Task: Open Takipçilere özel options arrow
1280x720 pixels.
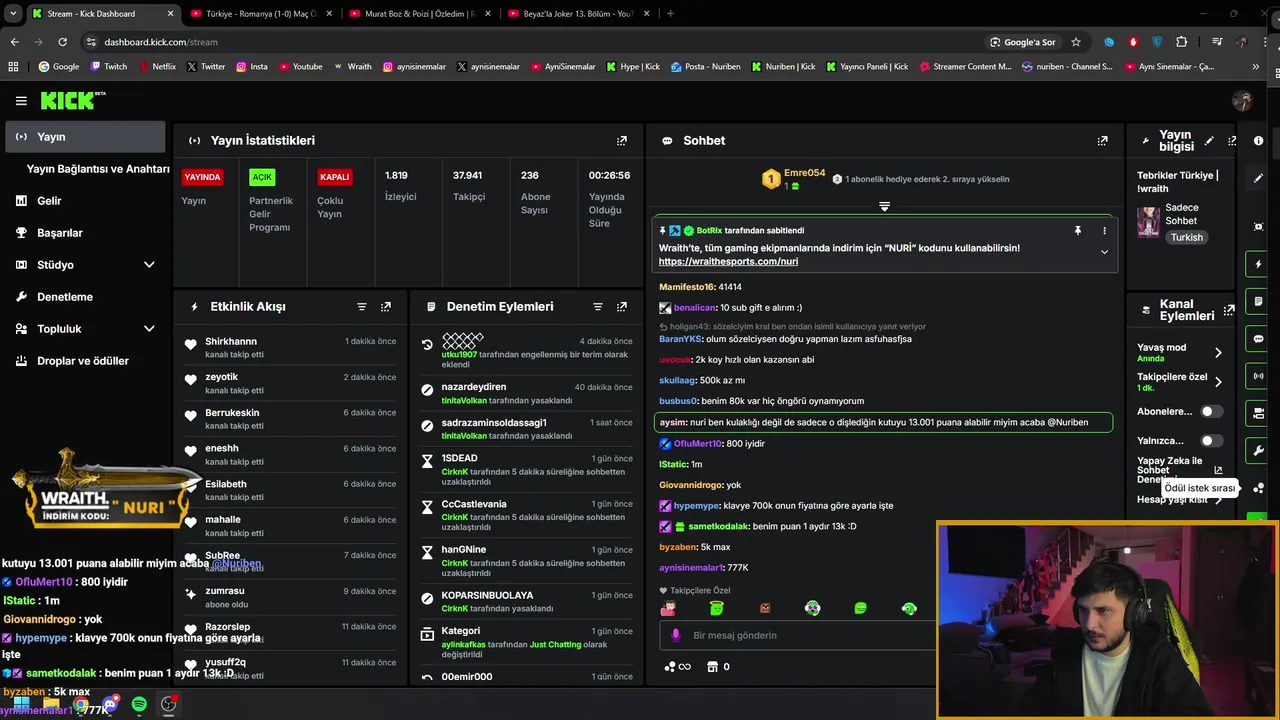Action: click(1218, 382)
